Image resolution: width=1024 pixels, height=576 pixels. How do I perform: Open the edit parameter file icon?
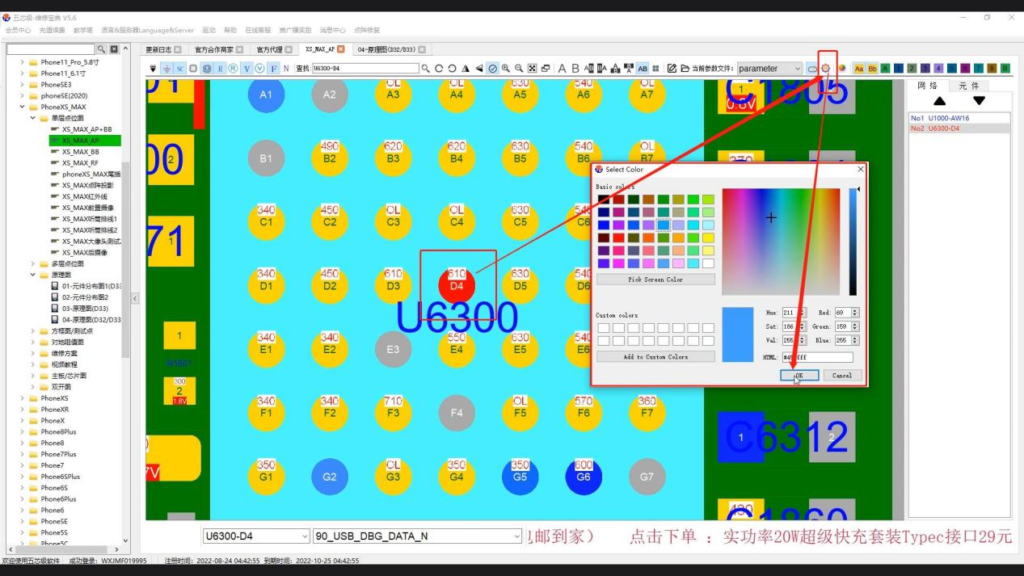[671, 68]
